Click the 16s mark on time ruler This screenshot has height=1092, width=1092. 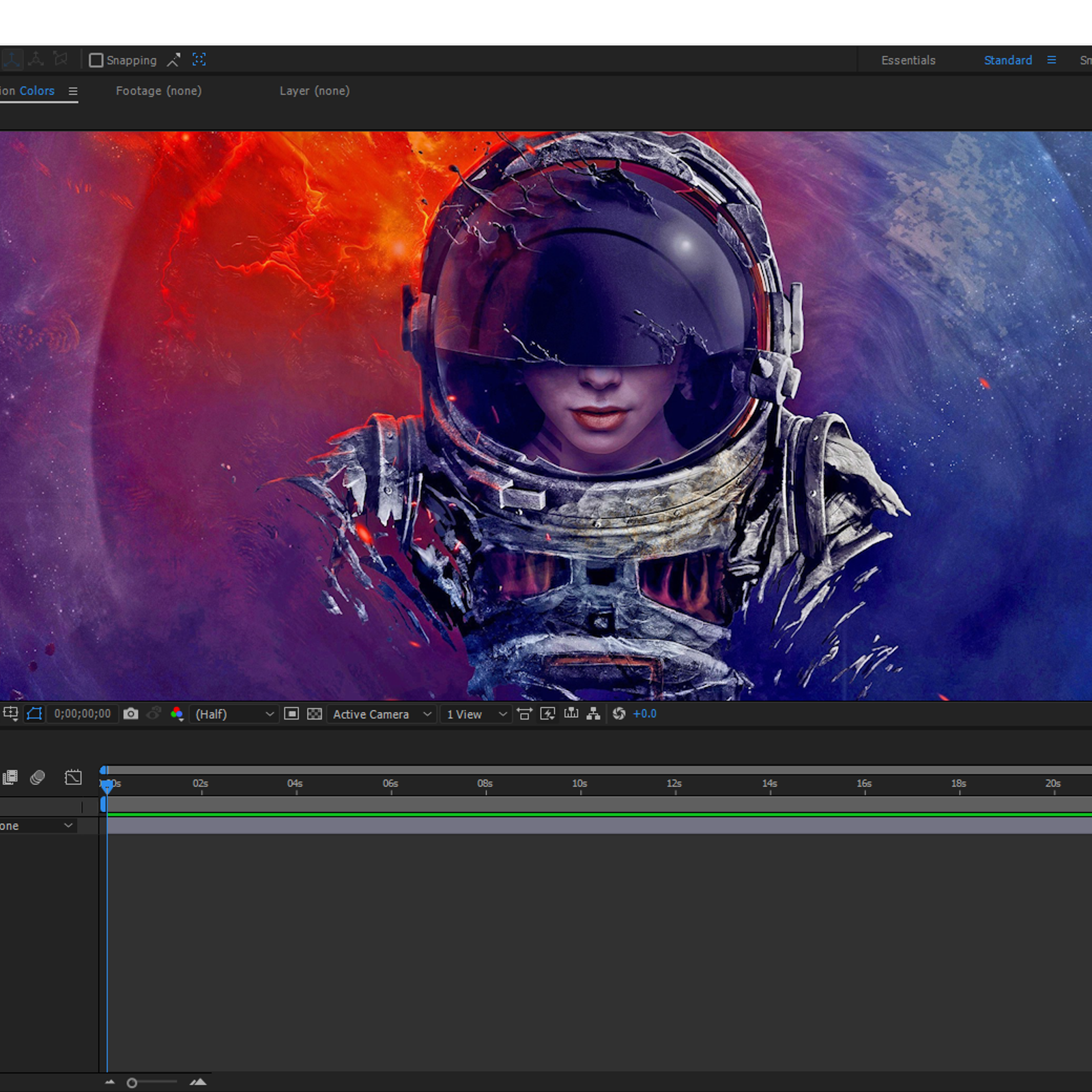click(864, 784)
